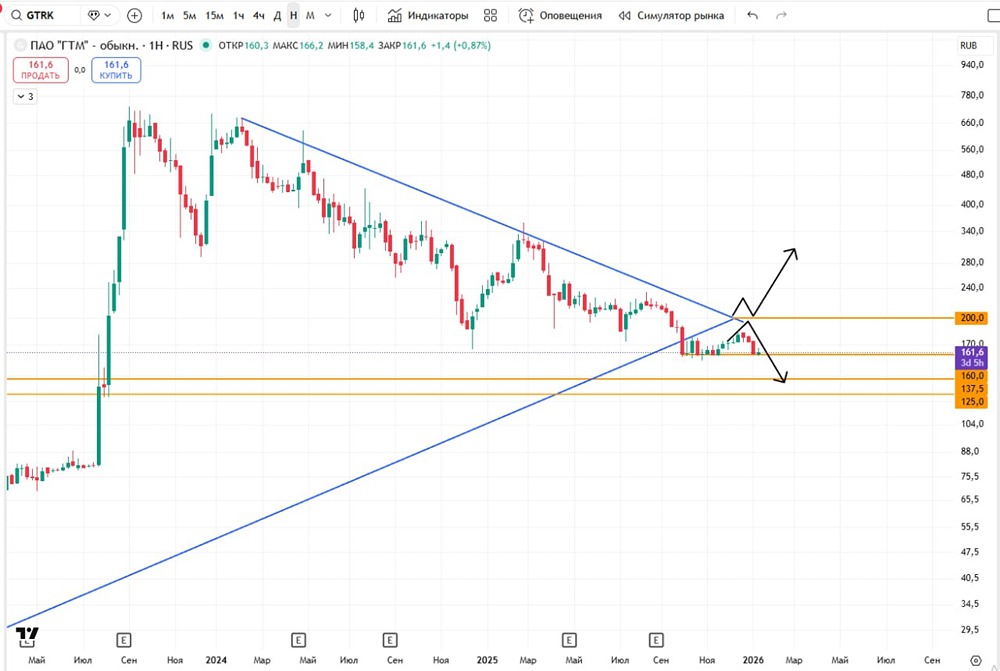The image size is (1000, 671).
Task: Open the diamond icon dropdown next to GTRK
Action: (99, 15)
